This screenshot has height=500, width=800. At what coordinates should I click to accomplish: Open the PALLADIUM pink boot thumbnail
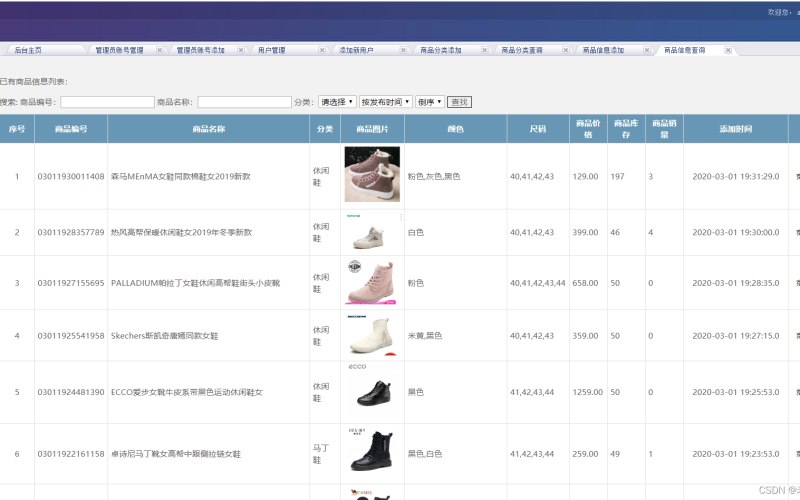[372, 282]
